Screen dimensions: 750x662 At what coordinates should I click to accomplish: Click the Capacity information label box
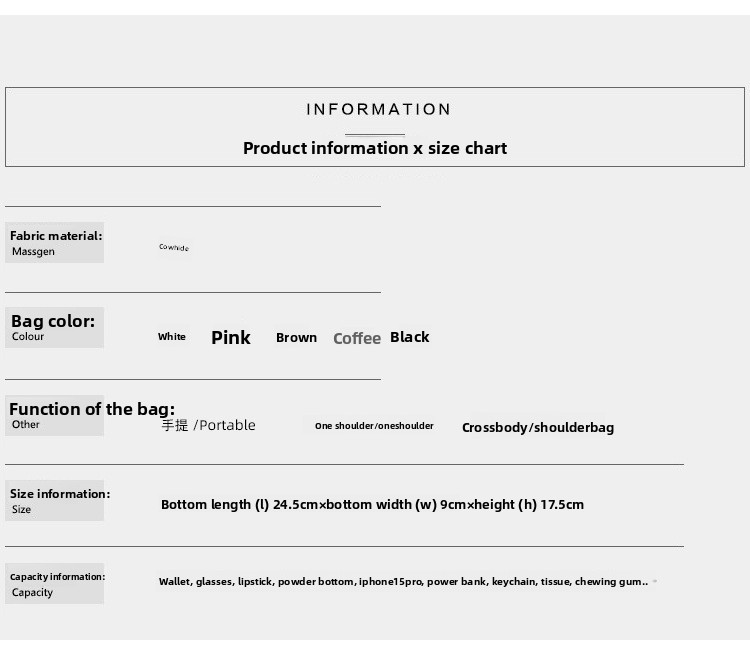(55, 584)
